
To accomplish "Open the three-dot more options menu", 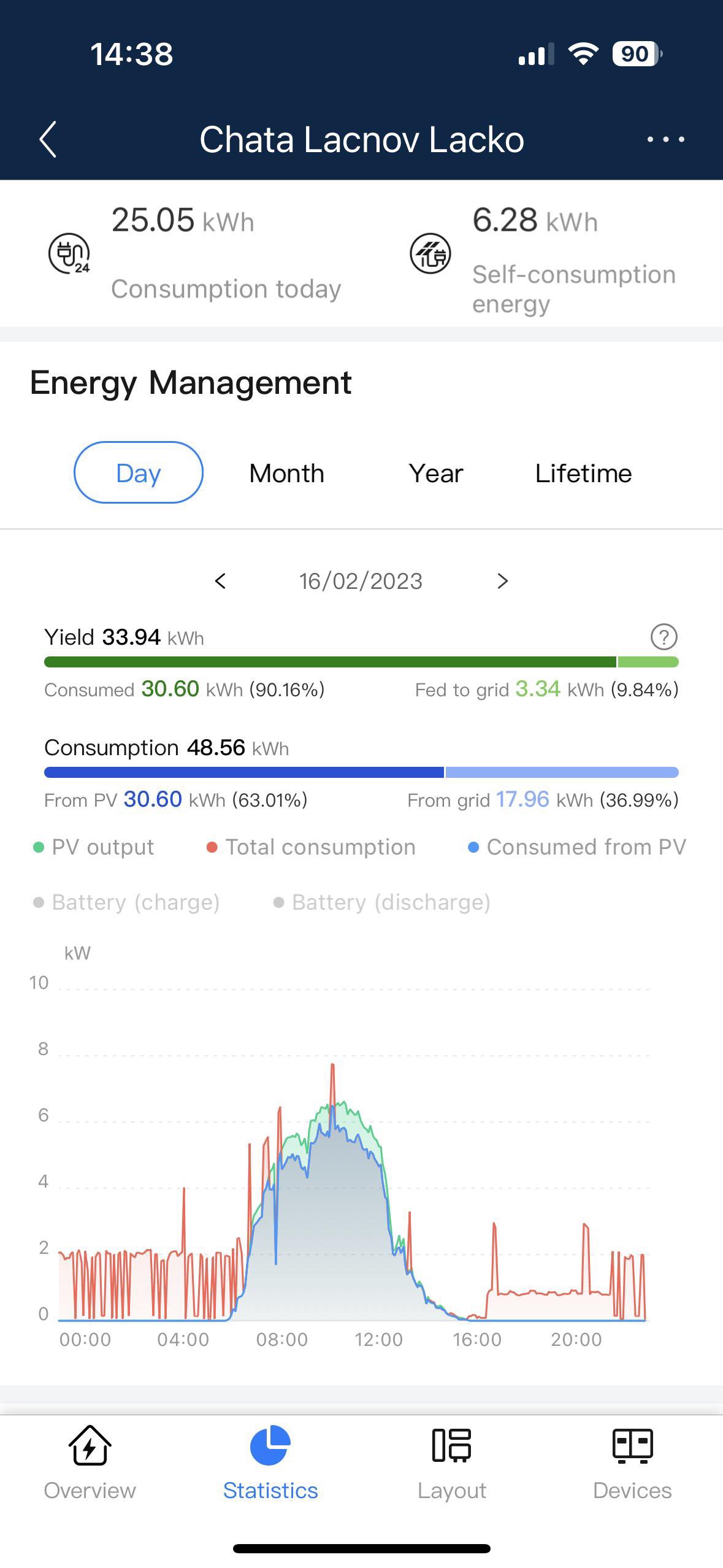I will 665,139.
